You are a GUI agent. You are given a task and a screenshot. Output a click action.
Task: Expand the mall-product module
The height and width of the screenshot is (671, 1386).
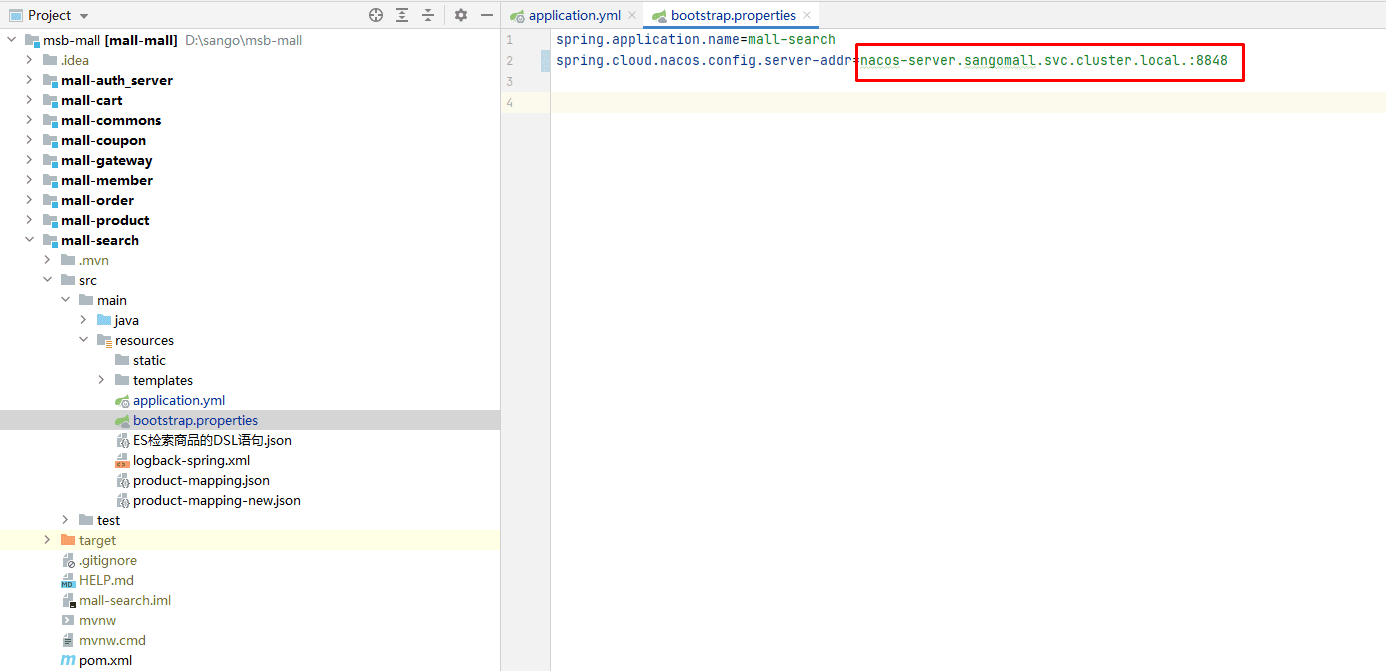(30, 220)
